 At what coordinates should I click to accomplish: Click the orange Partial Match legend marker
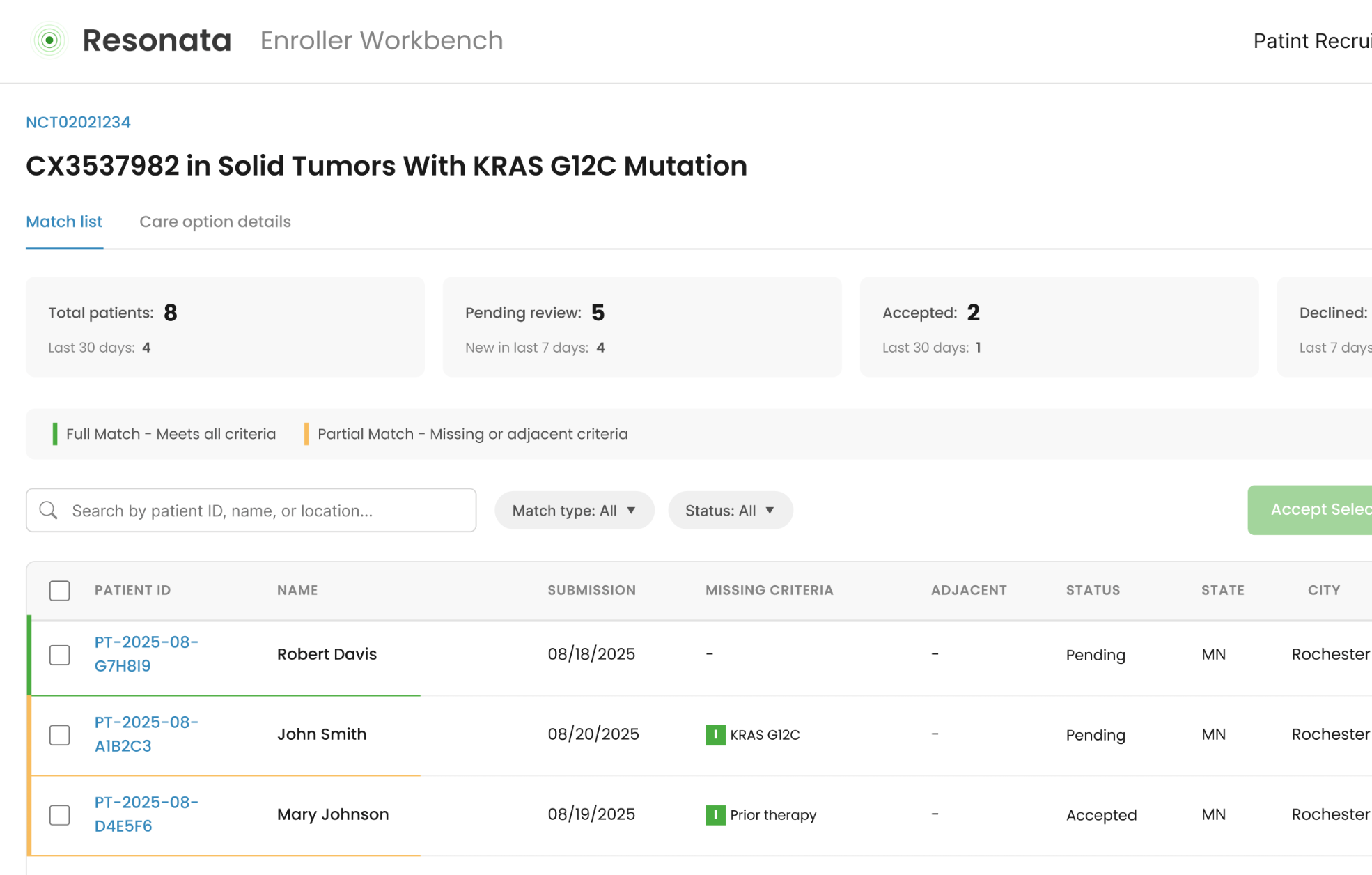tap(306, 433)
